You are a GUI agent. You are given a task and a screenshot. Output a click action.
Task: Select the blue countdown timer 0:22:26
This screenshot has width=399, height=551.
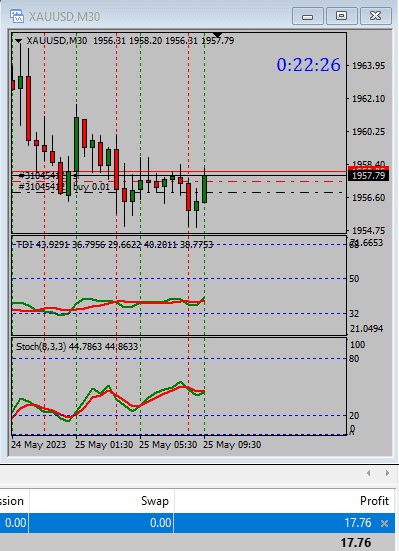coord(308,65)
